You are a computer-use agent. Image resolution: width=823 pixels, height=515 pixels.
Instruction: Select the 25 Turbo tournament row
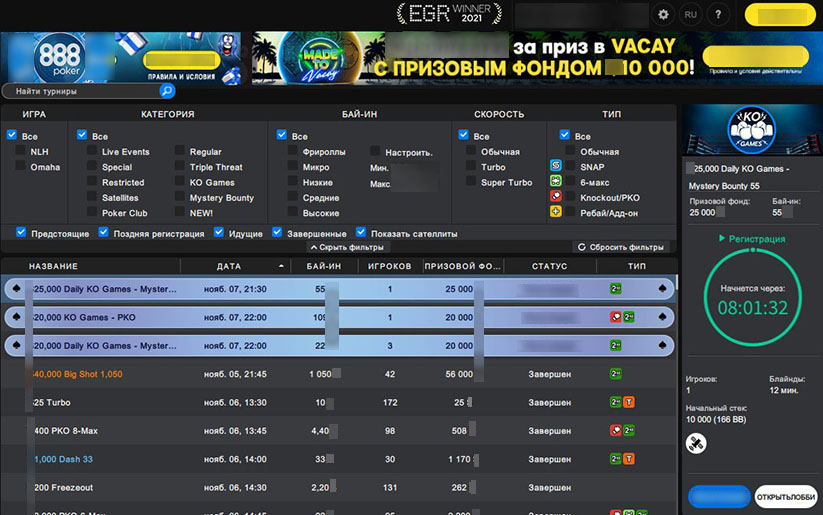click(x=339, y=402)
